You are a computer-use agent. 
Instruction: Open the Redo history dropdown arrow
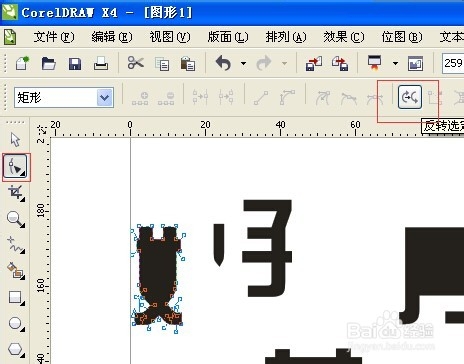point(284,63)
